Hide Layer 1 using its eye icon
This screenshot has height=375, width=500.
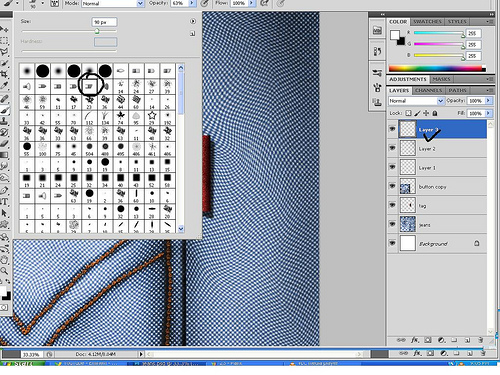click(x=392, y=167)
